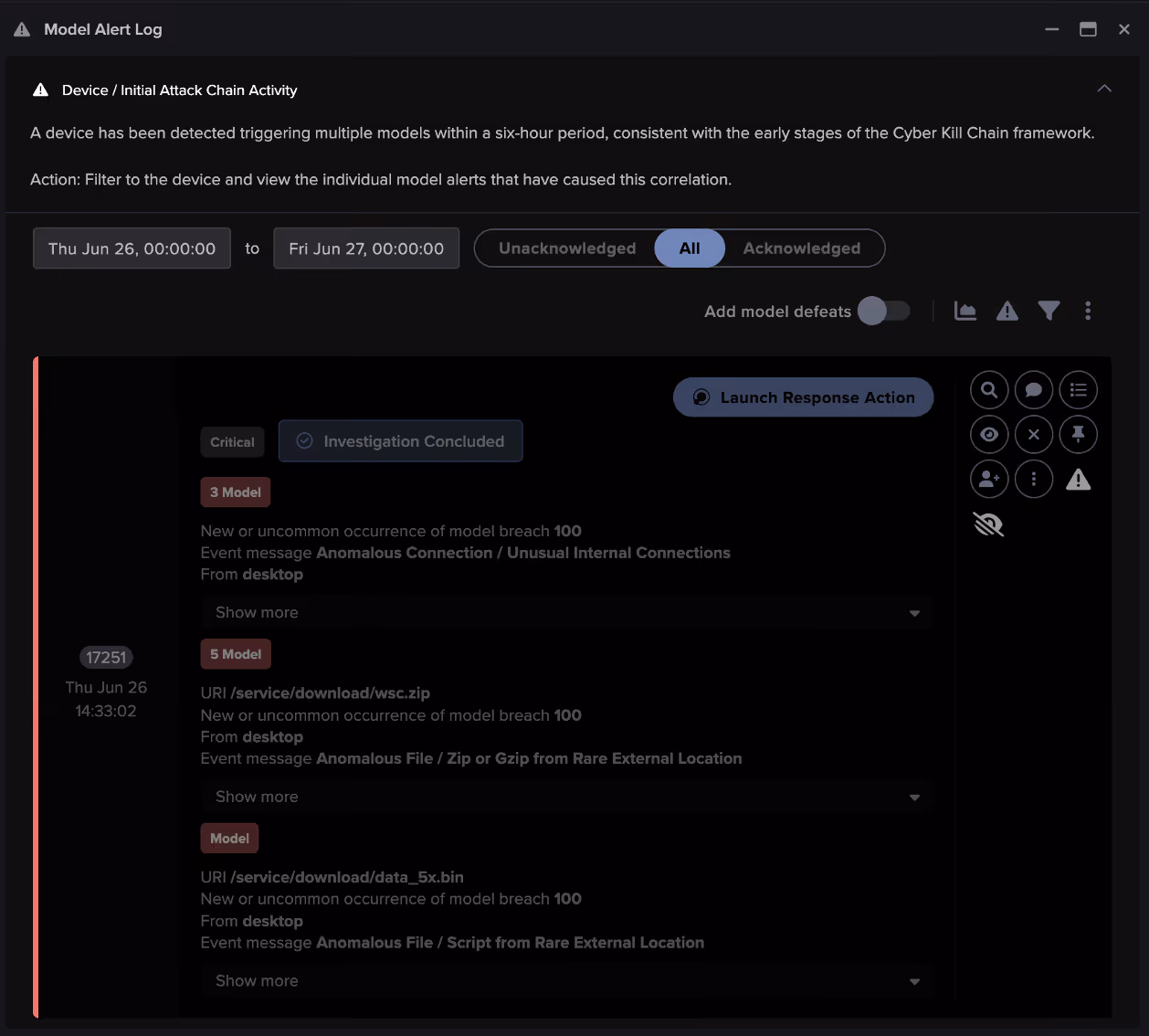This screenshot has height=1036, width=1149.
Task: Open the alert event list icon
Action: [x=1079, y=389]
